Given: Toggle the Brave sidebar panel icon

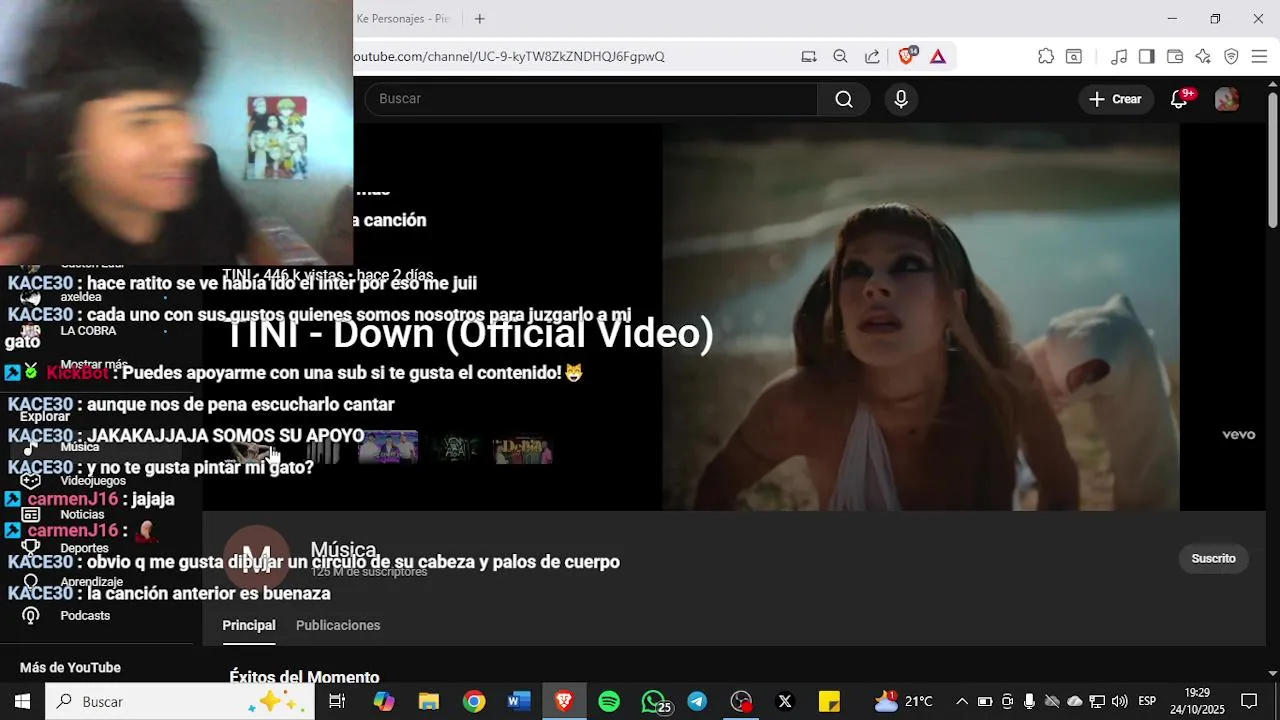Looking at the screenshot, I should tap(1147, 57).
